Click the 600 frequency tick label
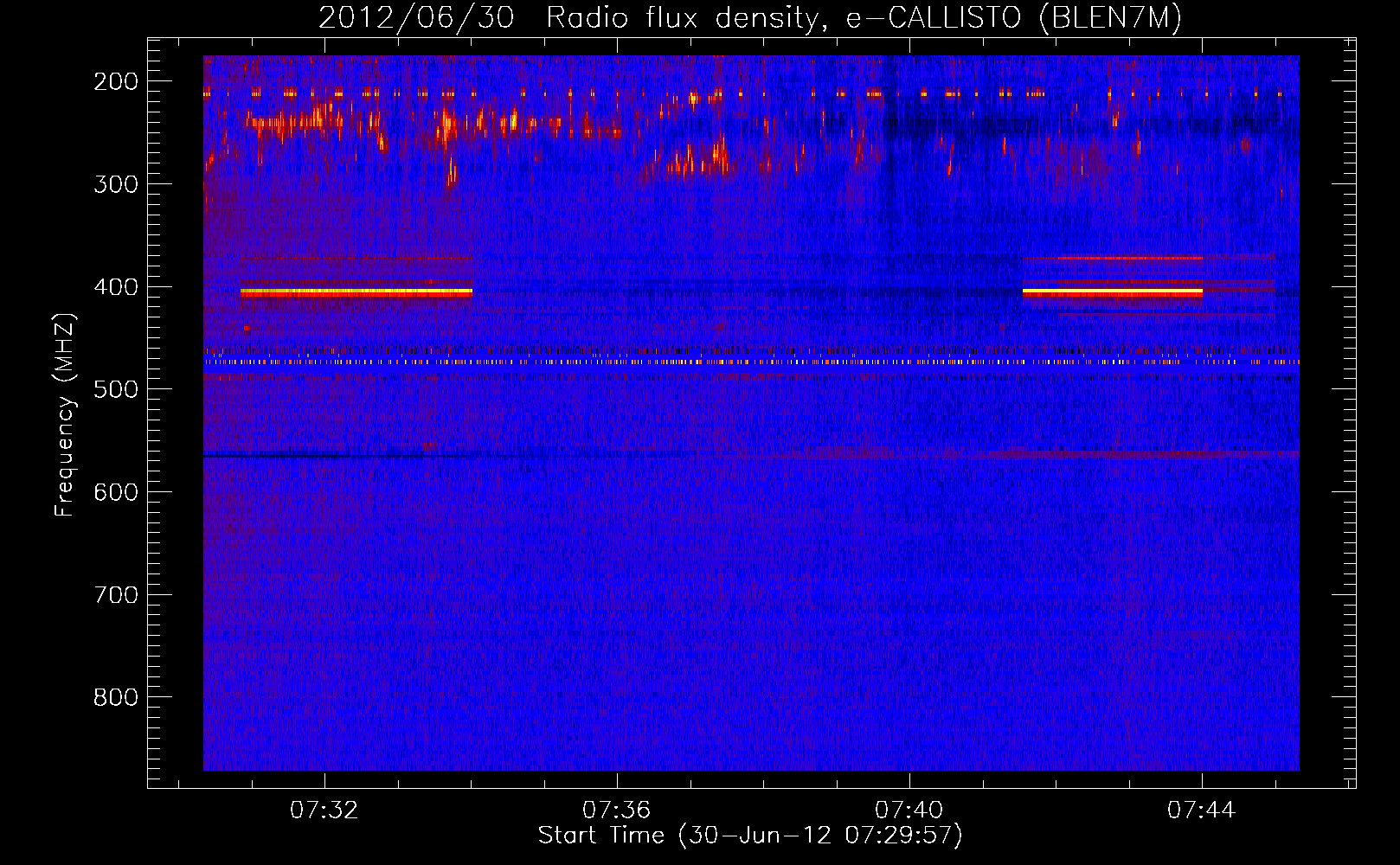 click(x=116, y=492)
